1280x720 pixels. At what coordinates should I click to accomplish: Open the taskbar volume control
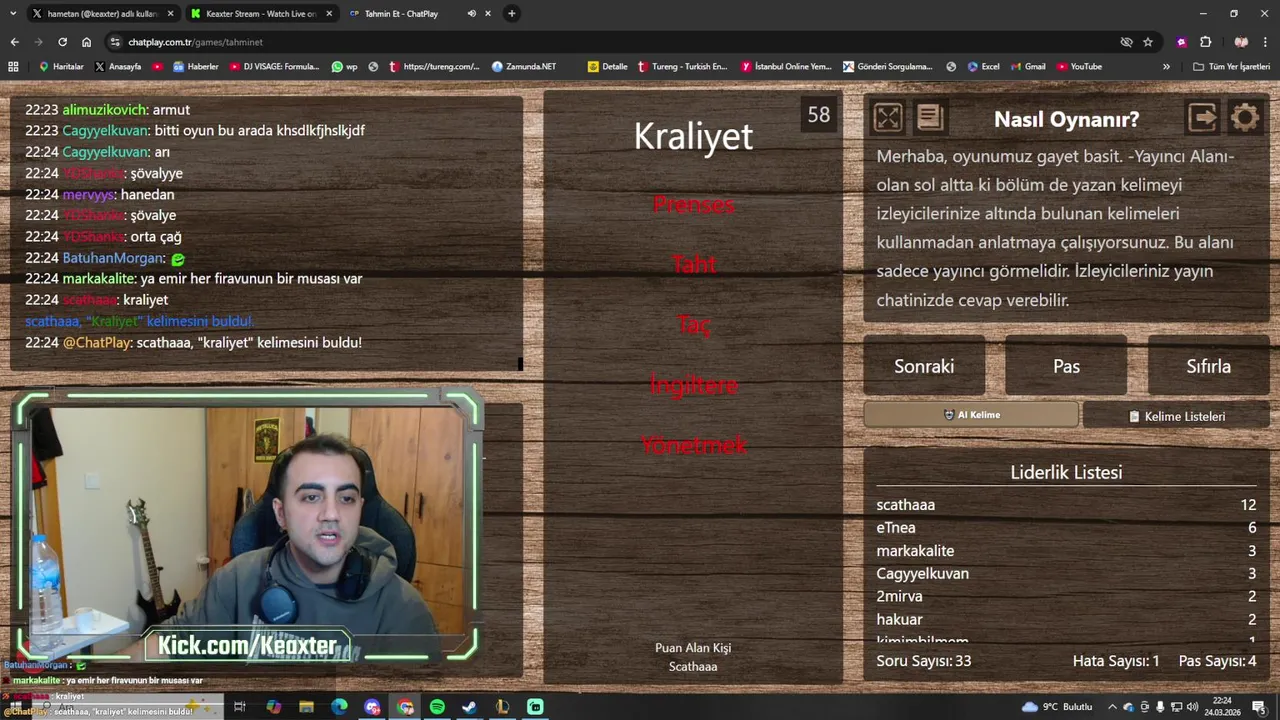click(x=1192, y=707)
